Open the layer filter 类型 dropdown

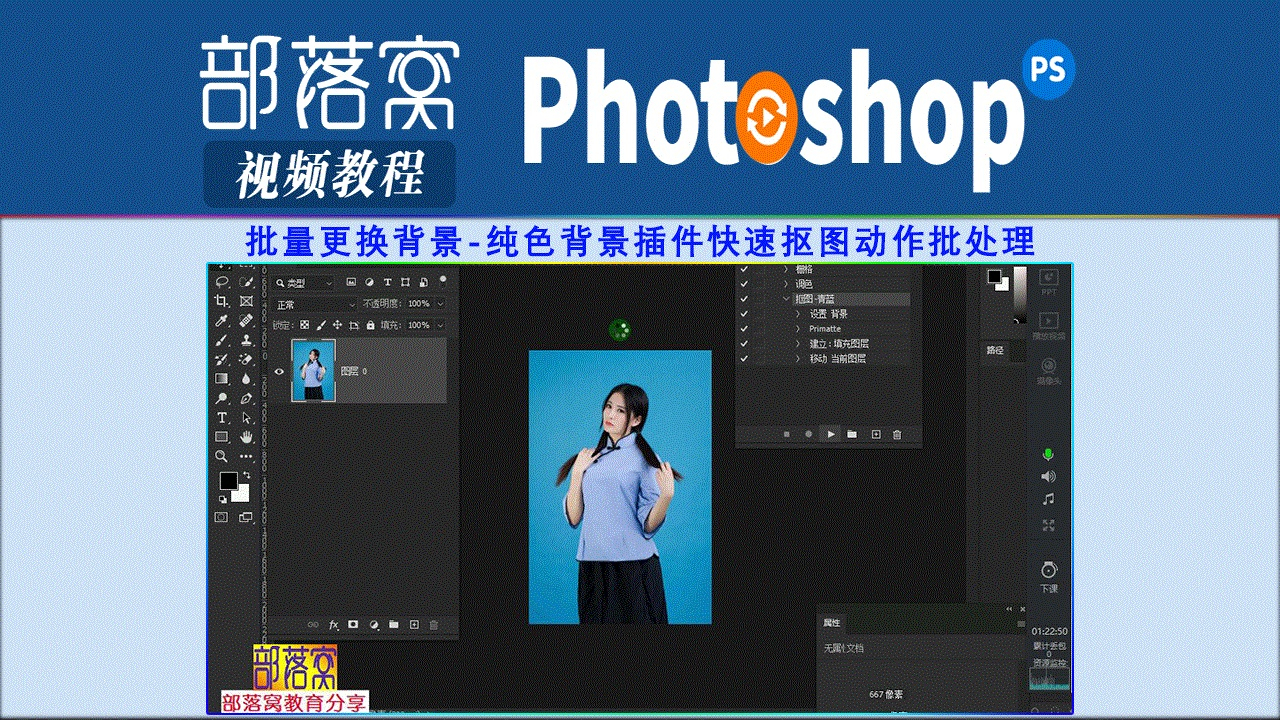coord(304,283)
